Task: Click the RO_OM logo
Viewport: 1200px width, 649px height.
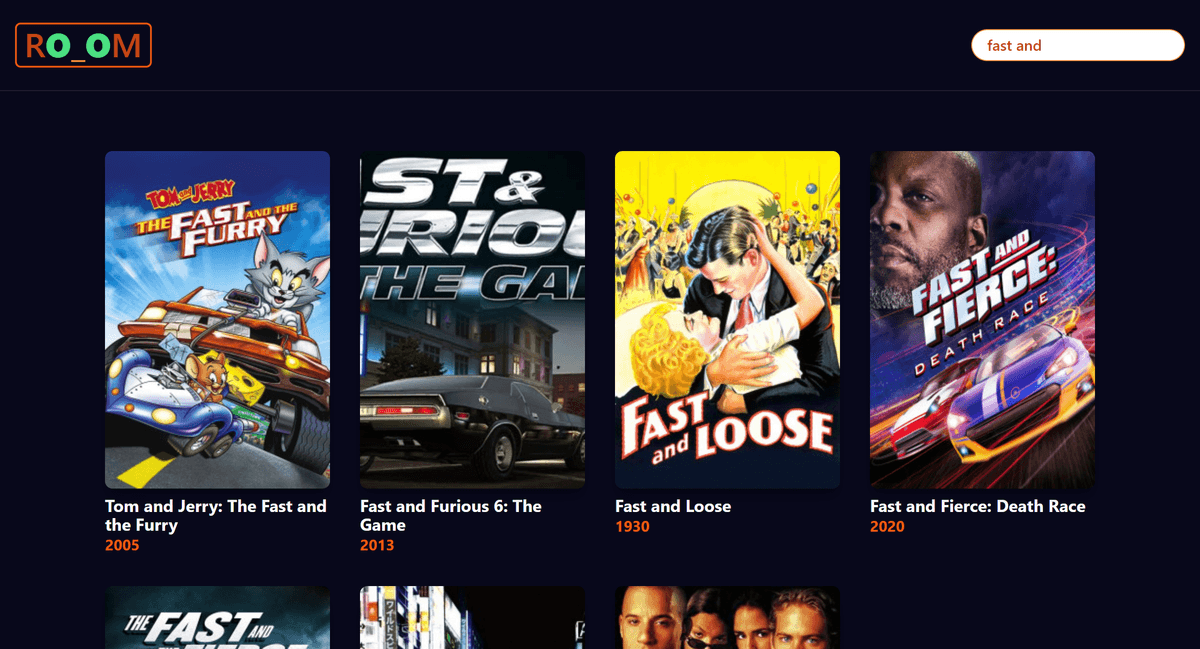Action: [83, 45]
